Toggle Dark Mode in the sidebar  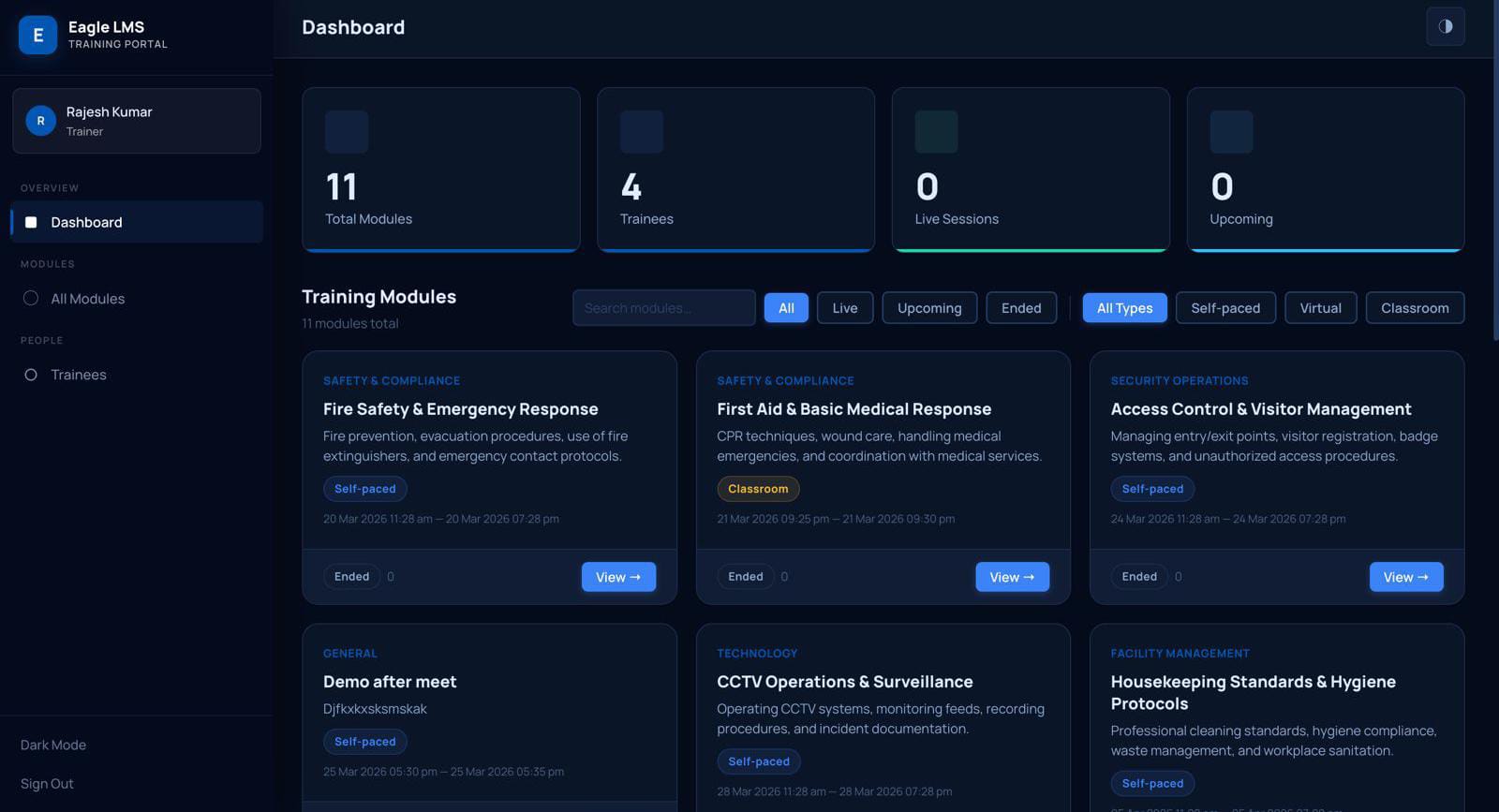pos(53,745)
